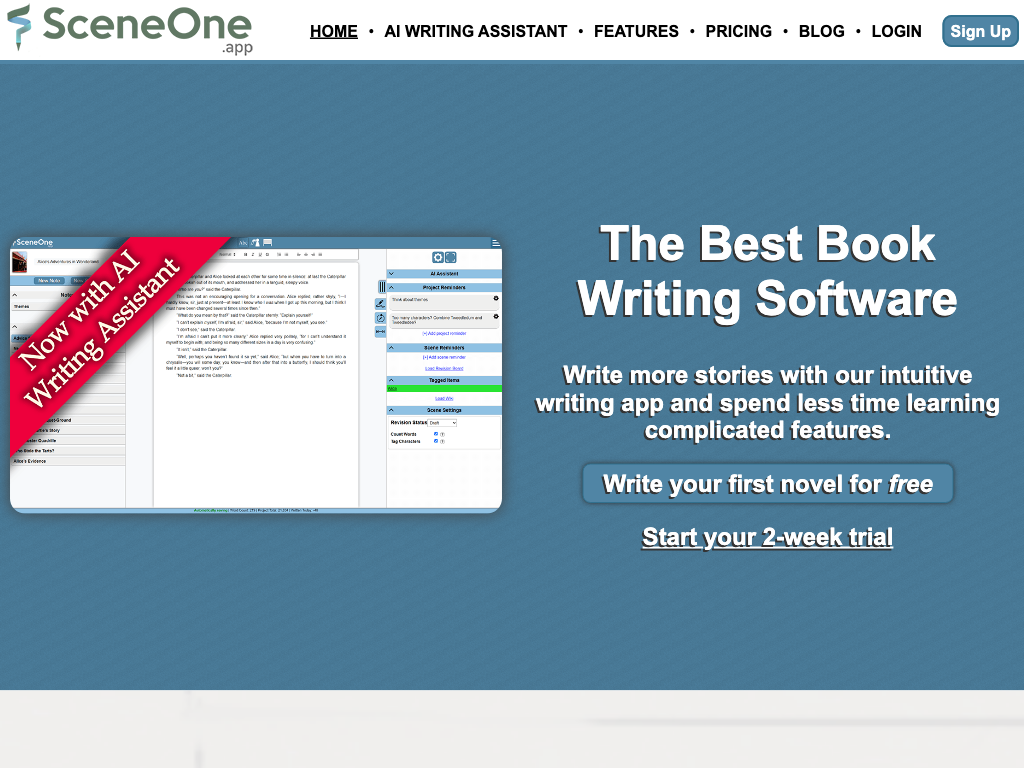The image size is (1024, 768).
Task: Go to the HOME nav link
Action: [334, 31]
